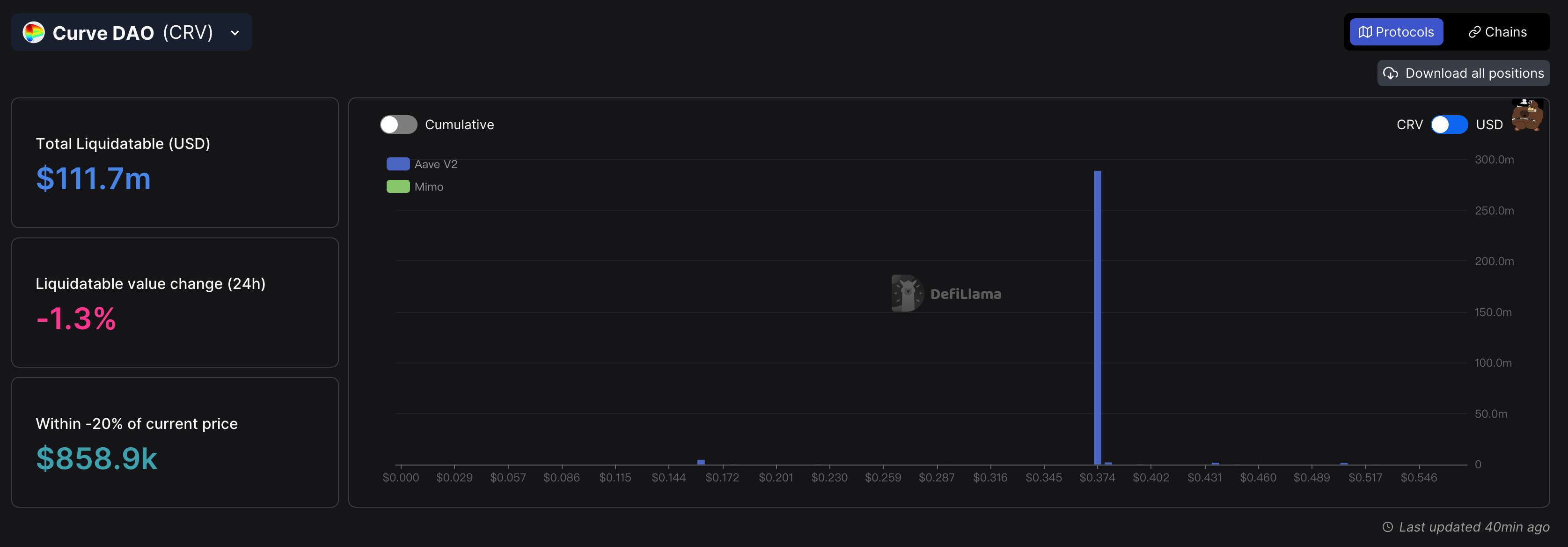Click the tall Aave V2 bar at $0.374
This screenshot has height=547, width=1568.
coord(1097,317)
